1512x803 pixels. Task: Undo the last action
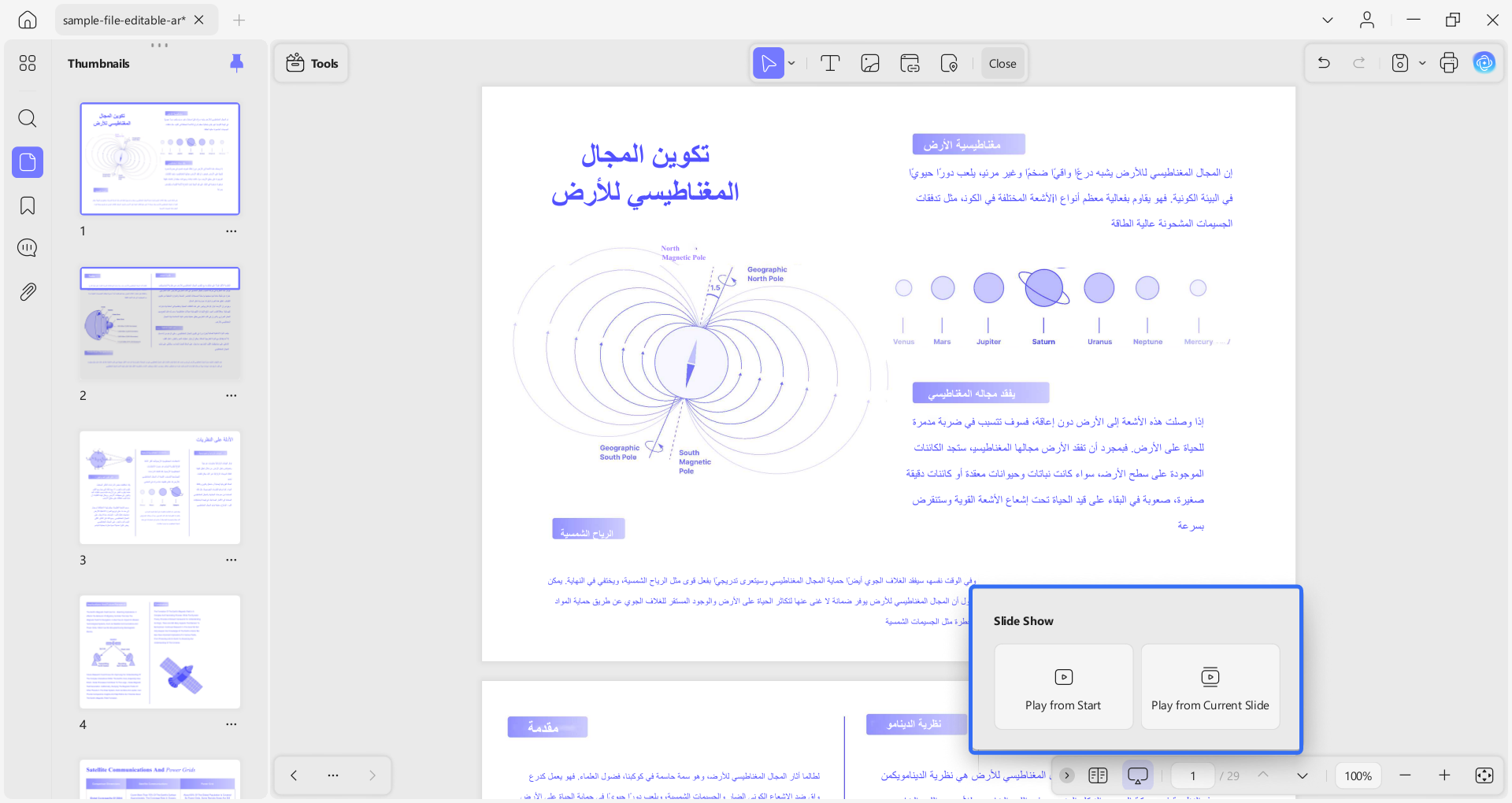tap(1324, 63)
